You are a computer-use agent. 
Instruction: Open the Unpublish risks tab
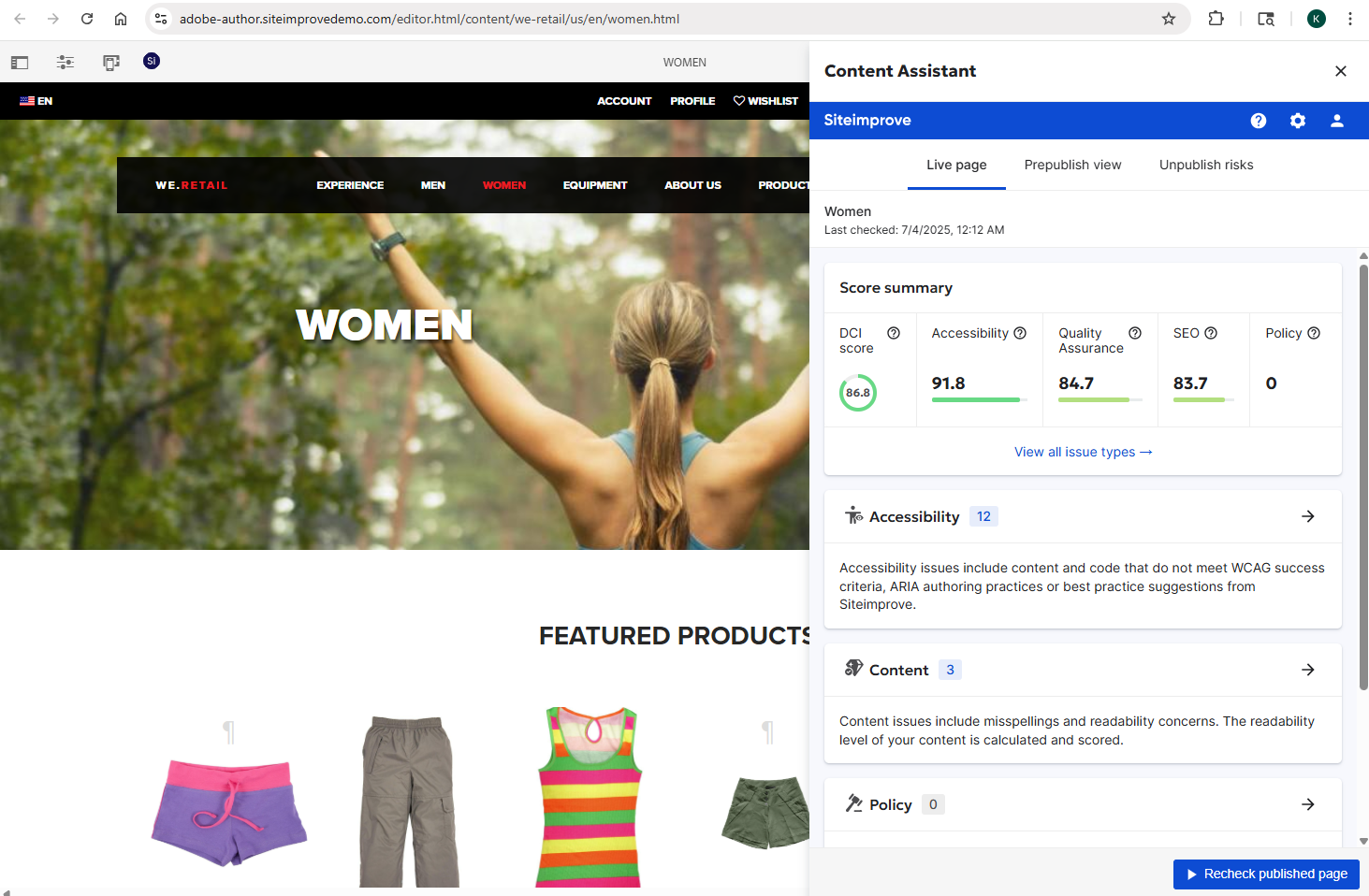pyautogui.click(x=1205, y=165)
